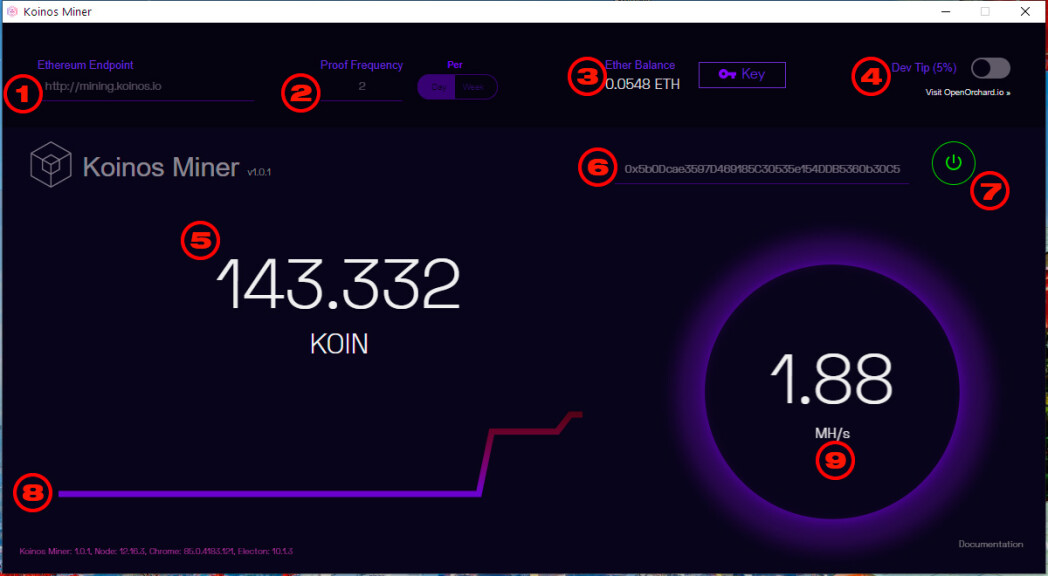Click the Ethereum address field
The image size is (1048, 576).
[x=762, y=169]
